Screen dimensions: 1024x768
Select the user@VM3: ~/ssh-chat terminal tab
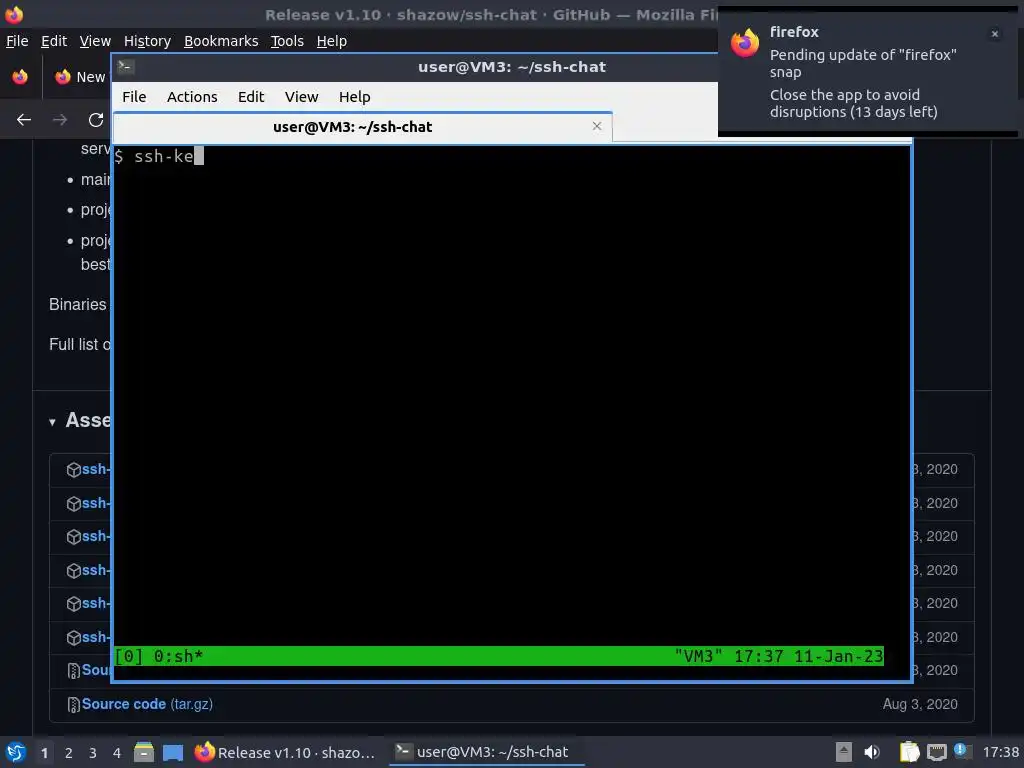362,127
